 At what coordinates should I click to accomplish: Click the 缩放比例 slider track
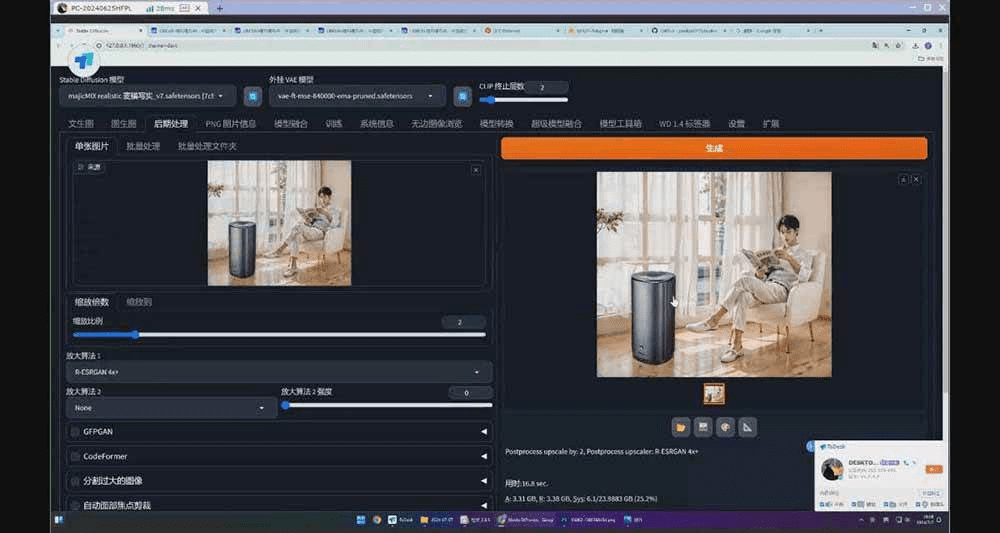[x=279, y=335]
